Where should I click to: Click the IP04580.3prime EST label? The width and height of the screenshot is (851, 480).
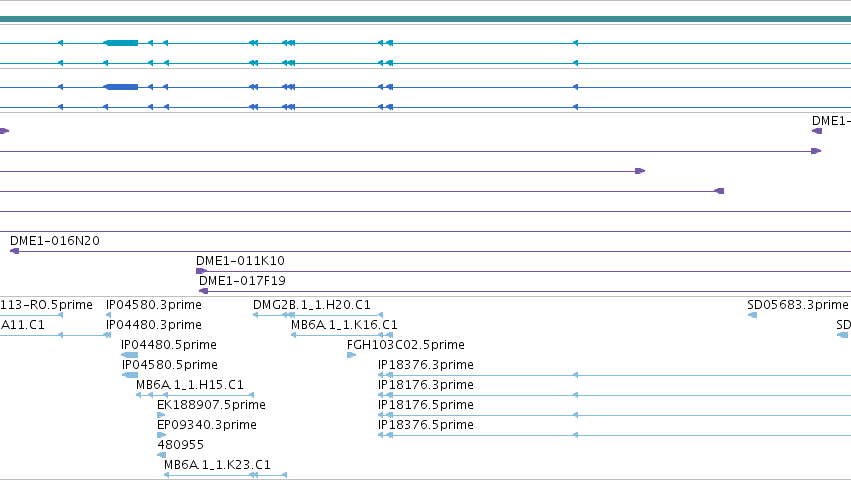pyautogui.click(x=154, y=305)
